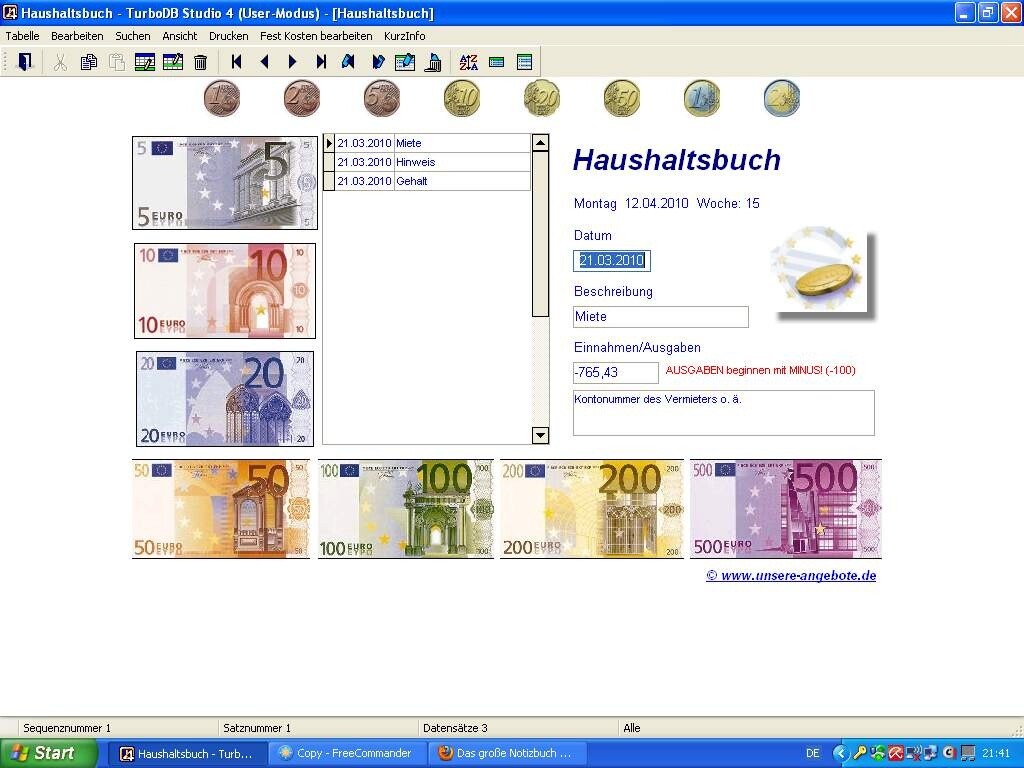Click the paste clipboard icon

click(116, 62)
